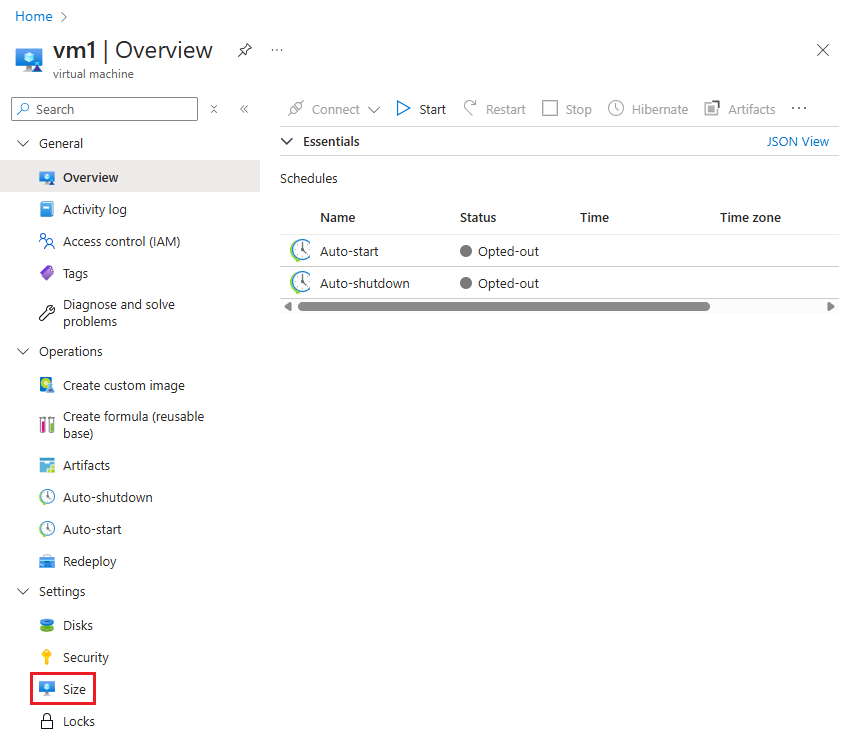Pin the vm1 Overview blade
The image size is (844, 733).
244,50
